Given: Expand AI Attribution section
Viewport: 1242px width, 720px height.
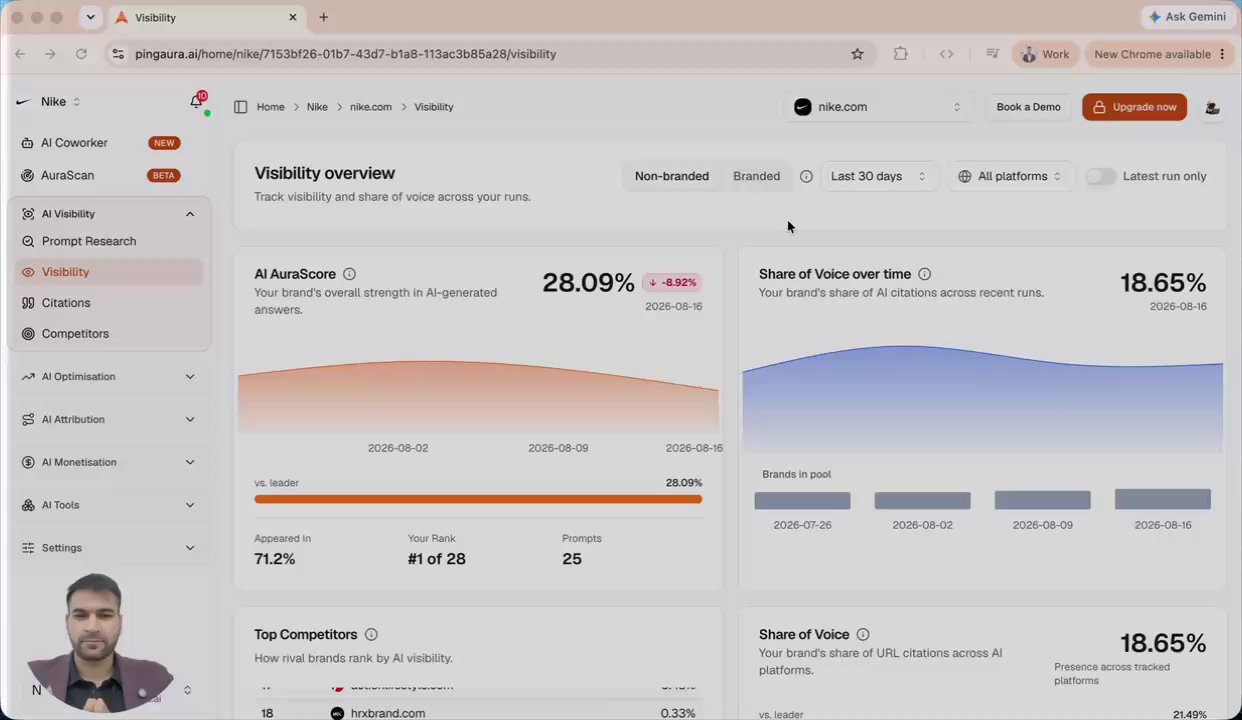Looking at the screenshot, I should pyautogui.click(x=108, y=420).
